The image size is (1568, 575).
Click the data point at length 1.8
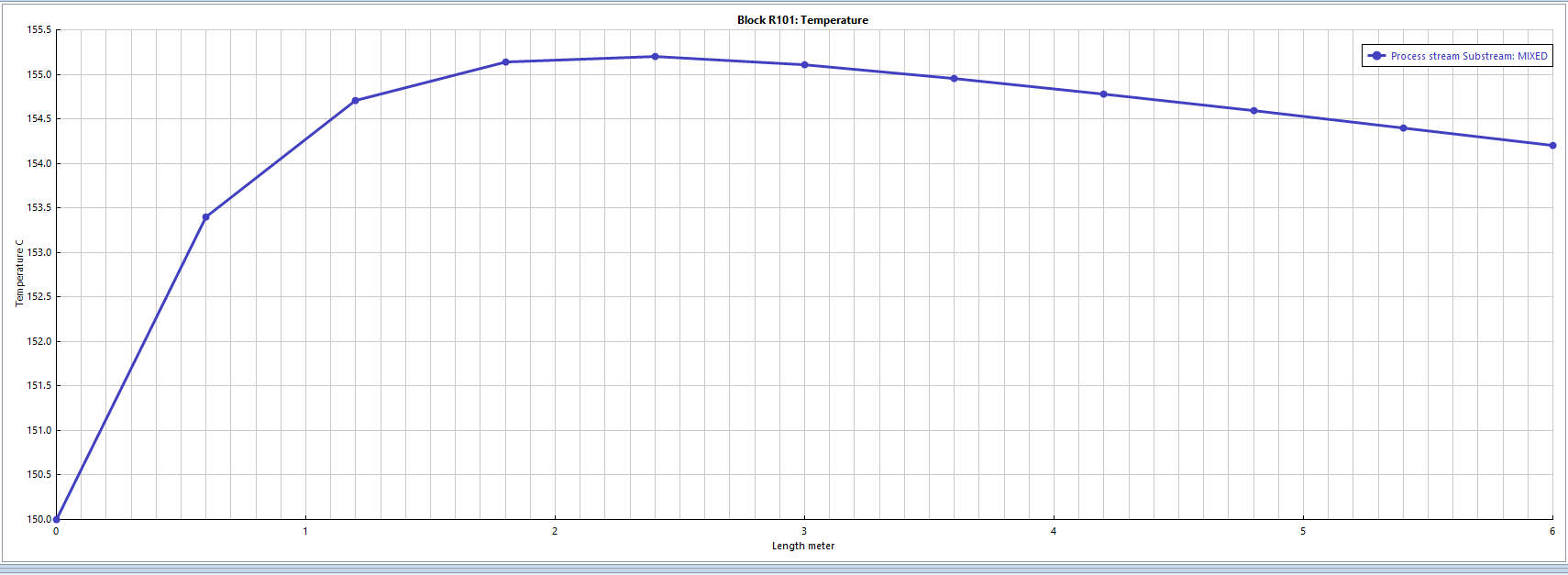[x=505, y=62]
